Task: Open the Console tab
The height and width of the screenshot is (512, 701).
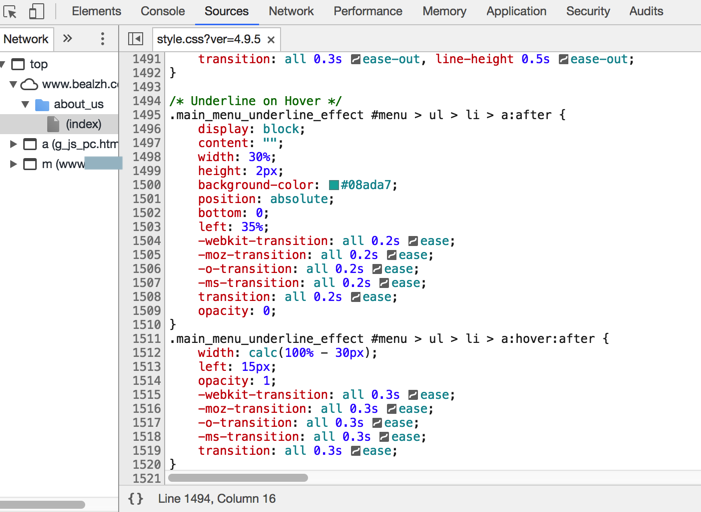Action: (162, 12)
